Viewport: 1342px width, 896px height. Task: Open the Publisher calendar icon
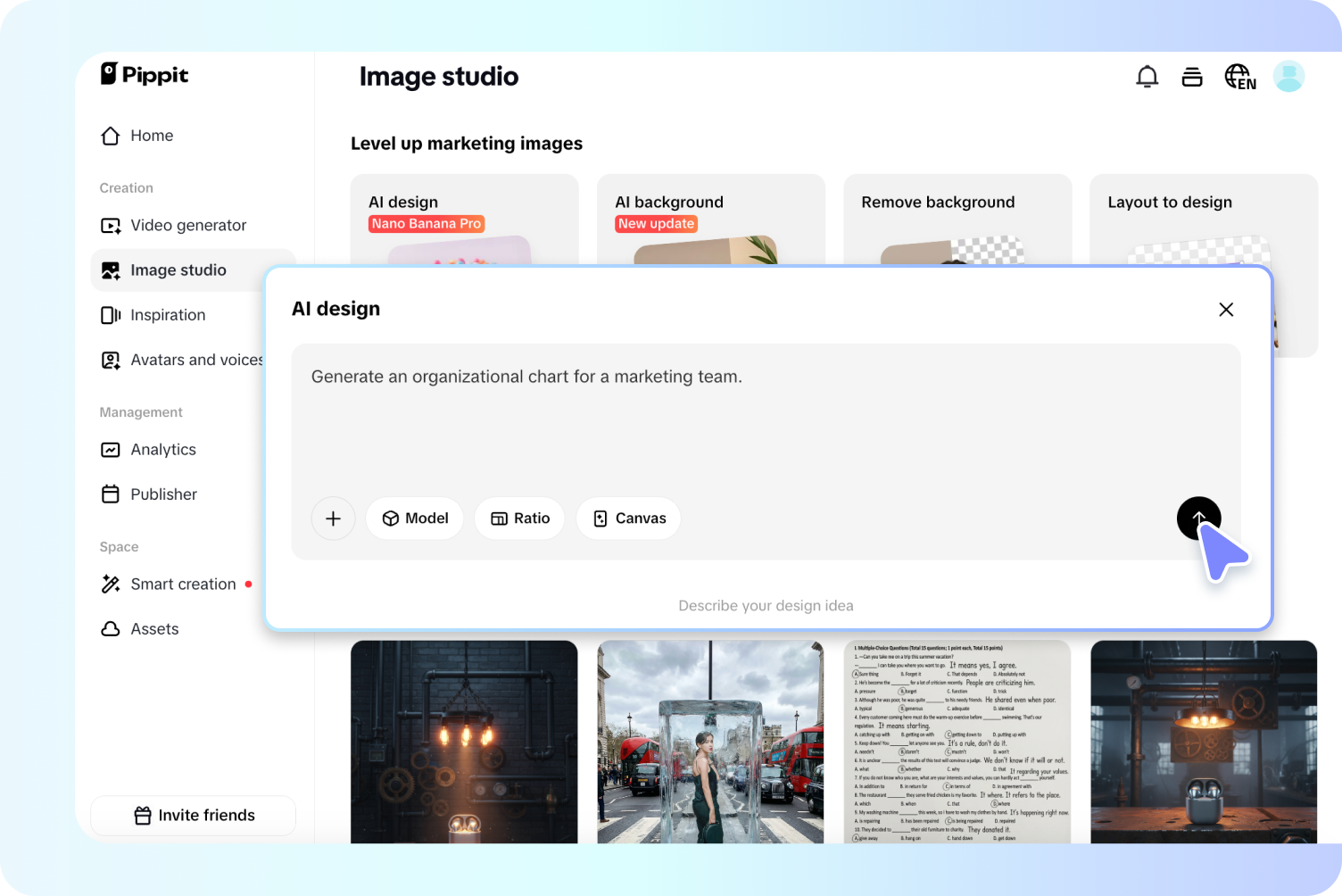pyautogui.click(x=110, y=494)
